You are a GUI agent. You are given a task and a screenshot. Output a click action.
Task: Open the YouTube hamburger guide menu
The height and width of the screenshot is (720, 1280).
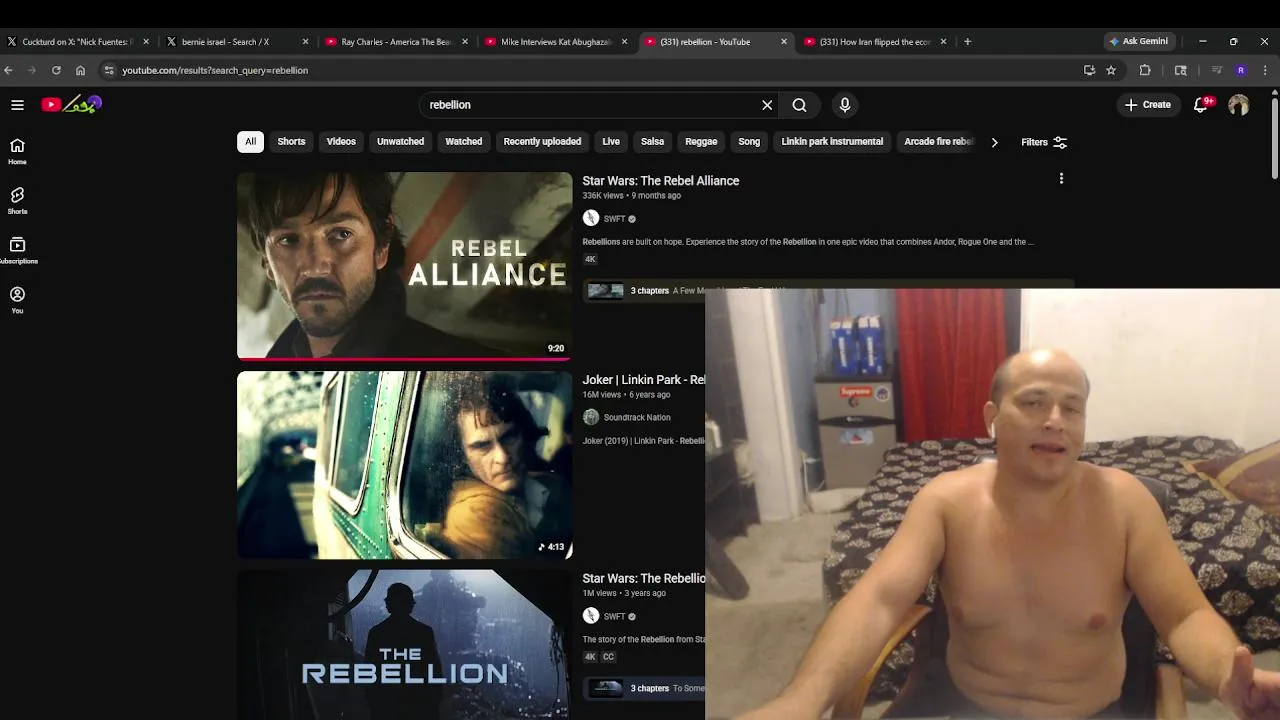point(17,105)
